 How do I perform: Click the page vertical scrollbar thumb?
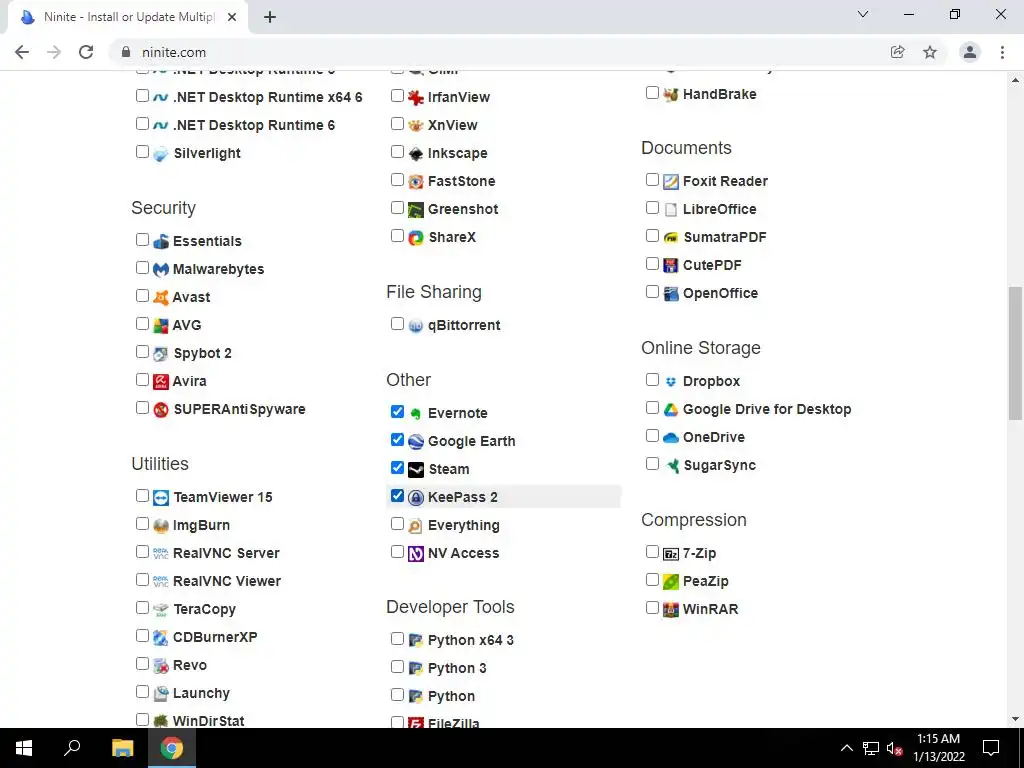1016,353
